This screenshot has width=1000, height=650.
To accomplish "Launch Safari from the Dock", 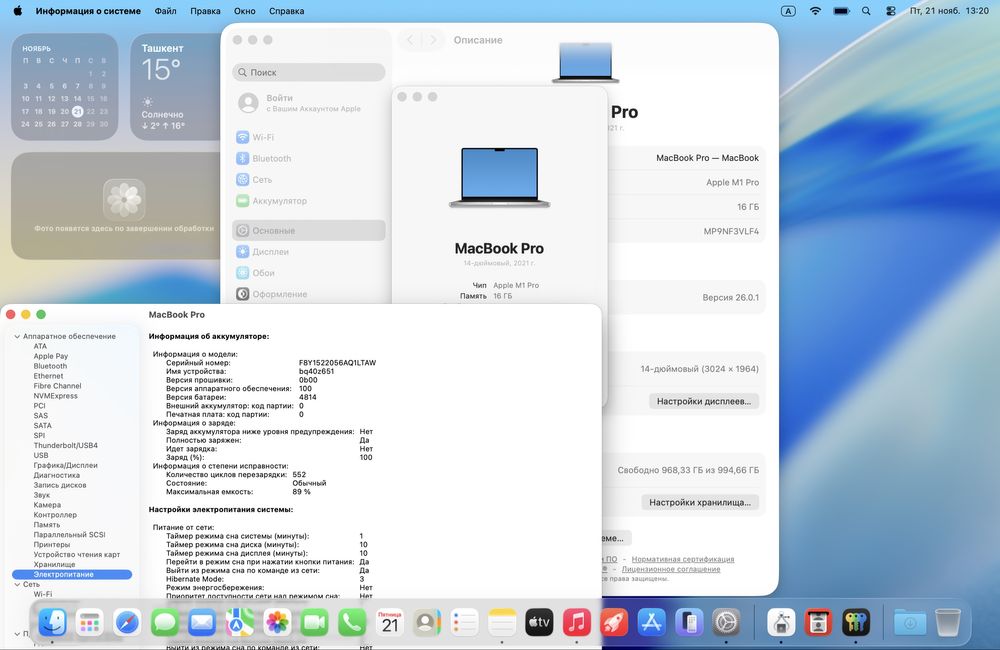I will tap(128, 622).
